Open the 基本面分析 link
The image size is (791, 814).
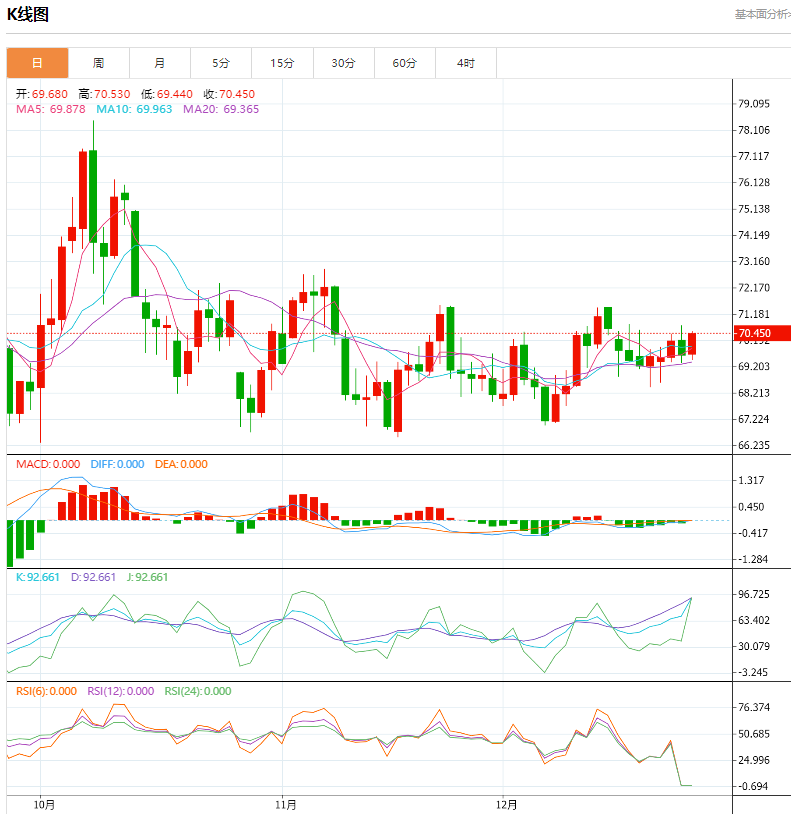[762, 14]
